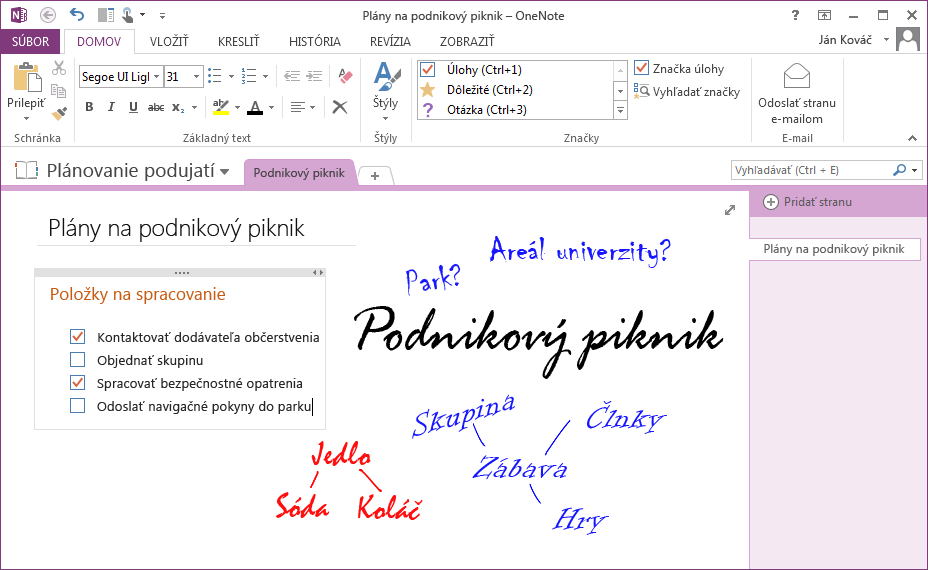The height and width of the screenshot is (570, 928).
Task: Pick the yellow text highlight color
Action: tap(221, 107)
